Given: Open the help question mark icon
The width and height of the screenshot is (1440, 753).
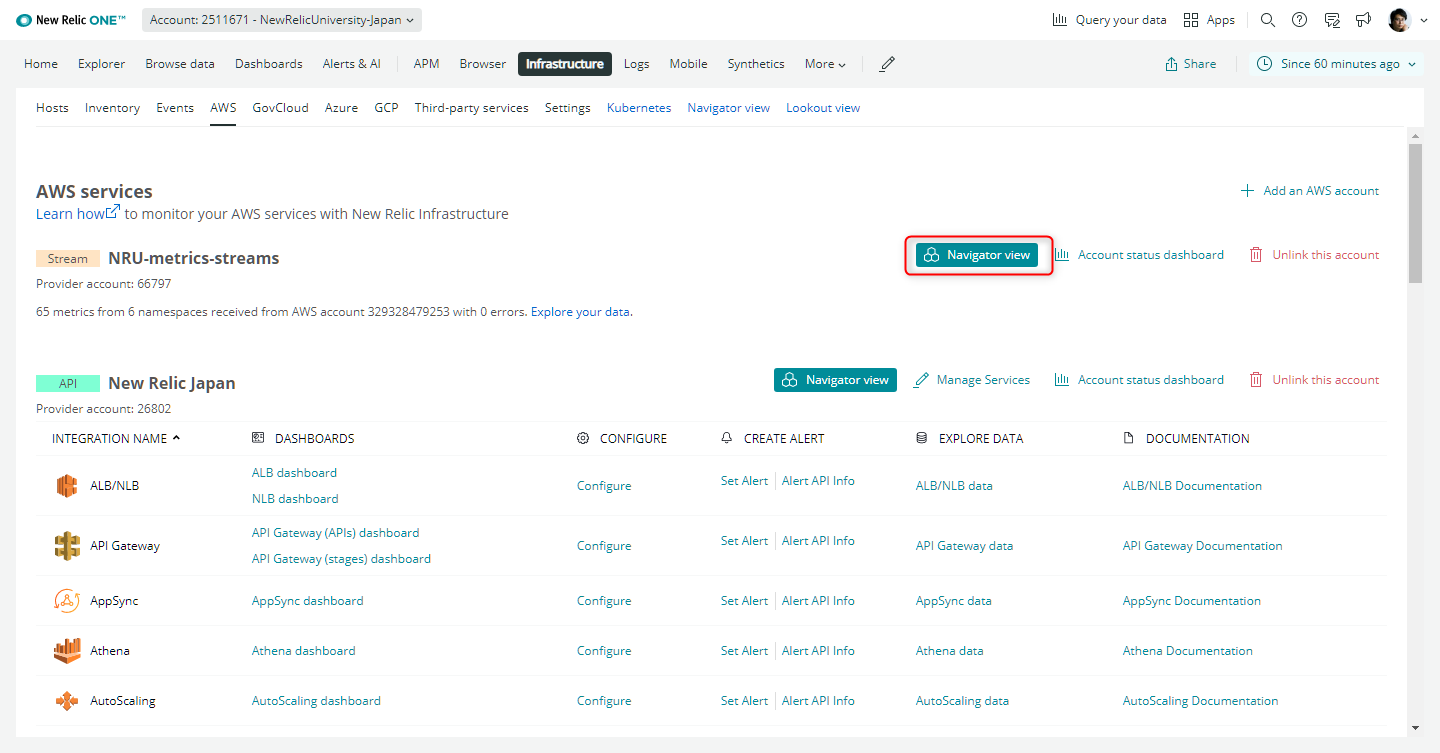Looking at the screenshot, I should coord(1299,20).
